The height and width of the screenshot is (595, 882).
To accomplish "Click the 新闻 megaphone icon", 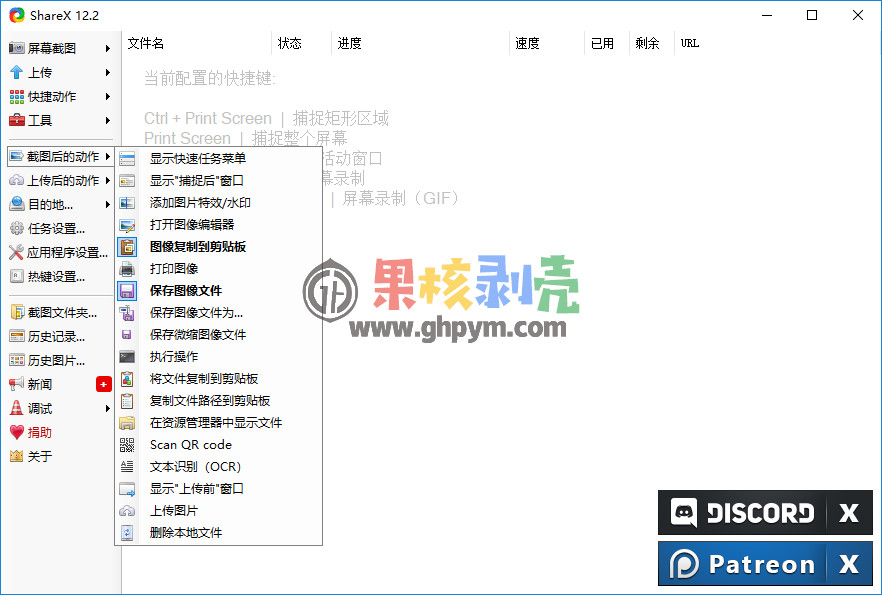I will coord(16,384).
